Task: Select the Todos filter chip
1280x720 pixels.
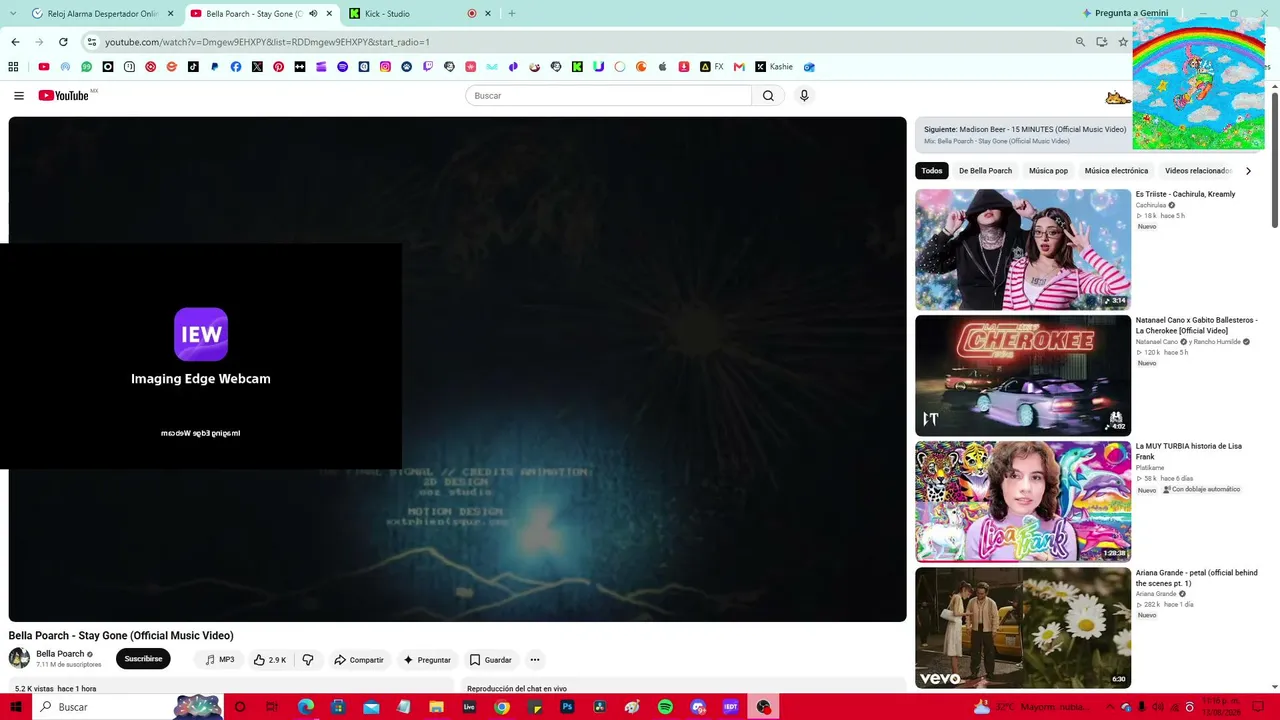Action: point(932,171)
